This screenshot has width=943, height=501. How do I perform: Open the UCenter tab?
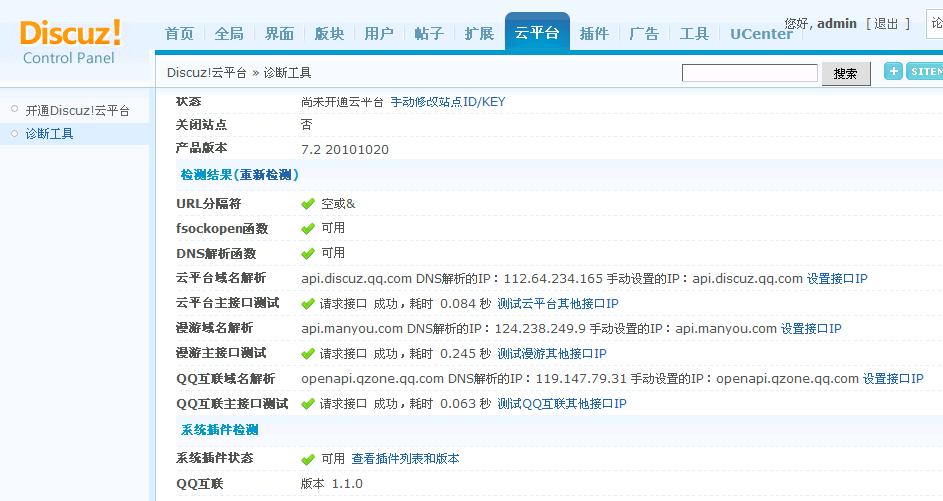(x=761, y=34)
